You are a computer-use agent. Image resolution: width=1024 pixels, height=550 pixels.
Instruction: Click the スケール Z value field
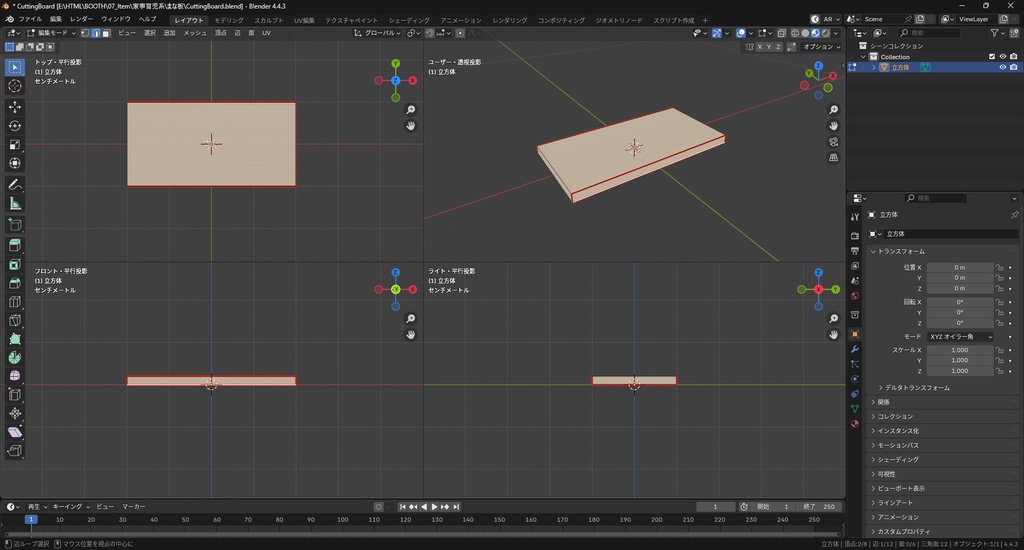pyautogui.click(x=960, y=371)
